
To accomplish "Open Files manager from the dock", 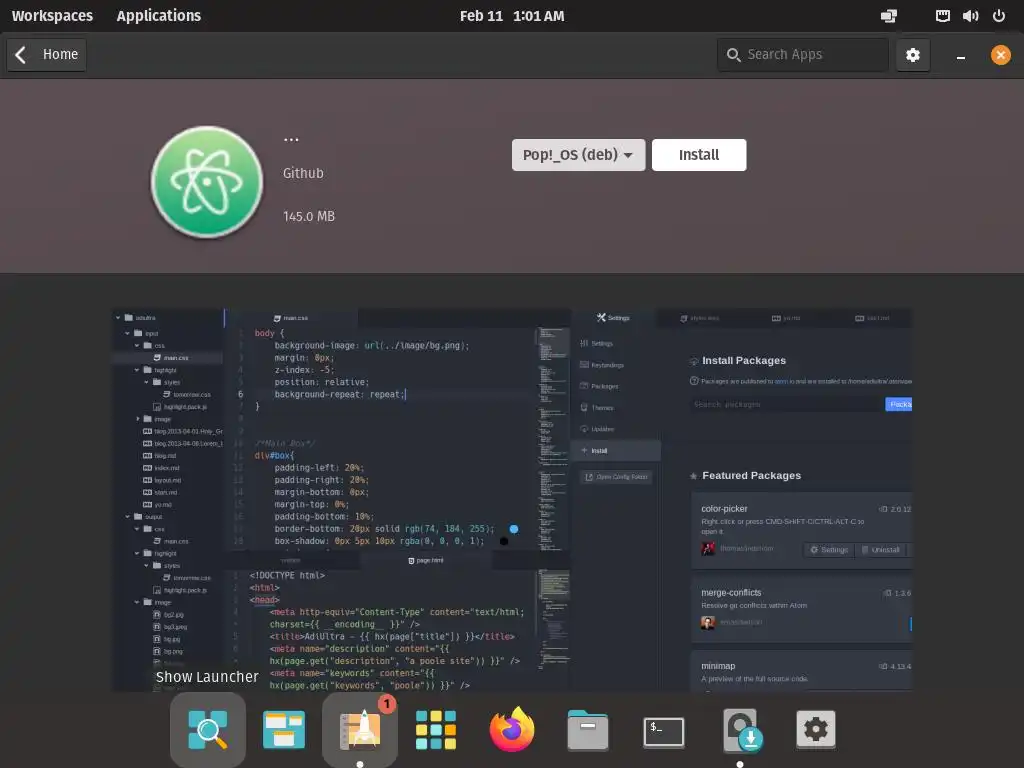I will pyautogui.click(x=588, y=729).
